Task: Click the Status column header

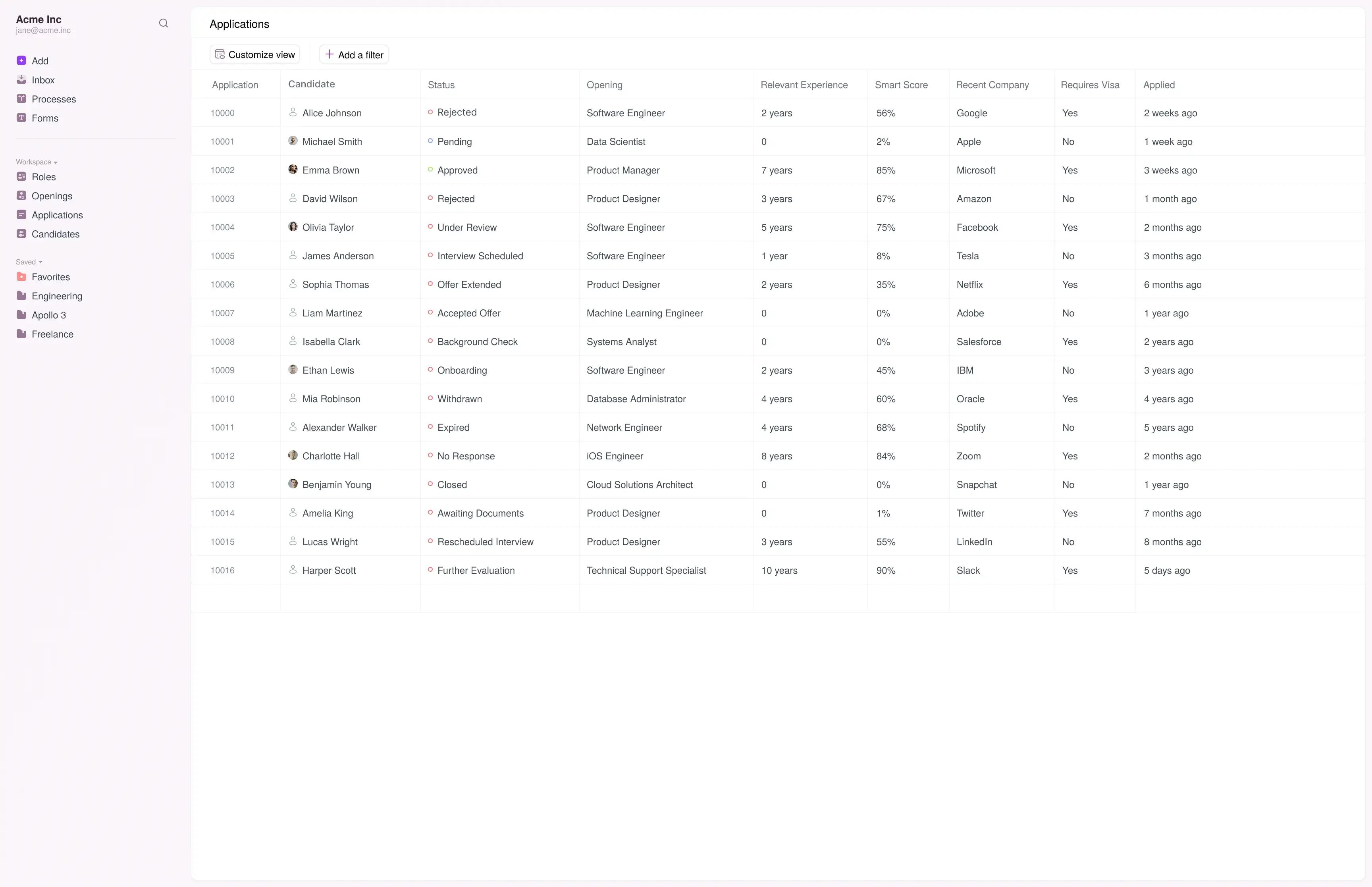Action: click(441, 85)
